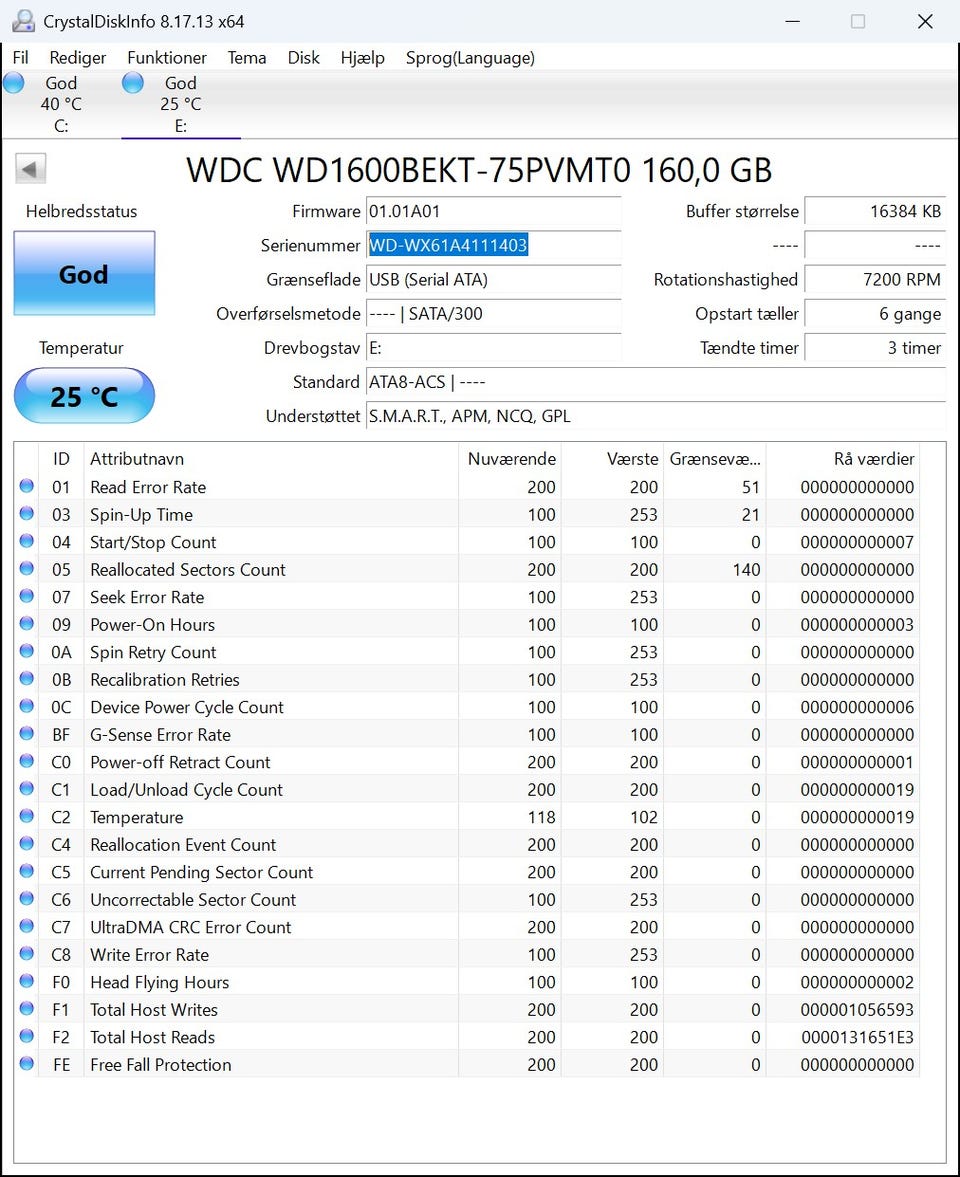Viewport: 960px width, 1177px height.
Task: Click the Grænsevæ... threshold column header
Action: point(715,459)
